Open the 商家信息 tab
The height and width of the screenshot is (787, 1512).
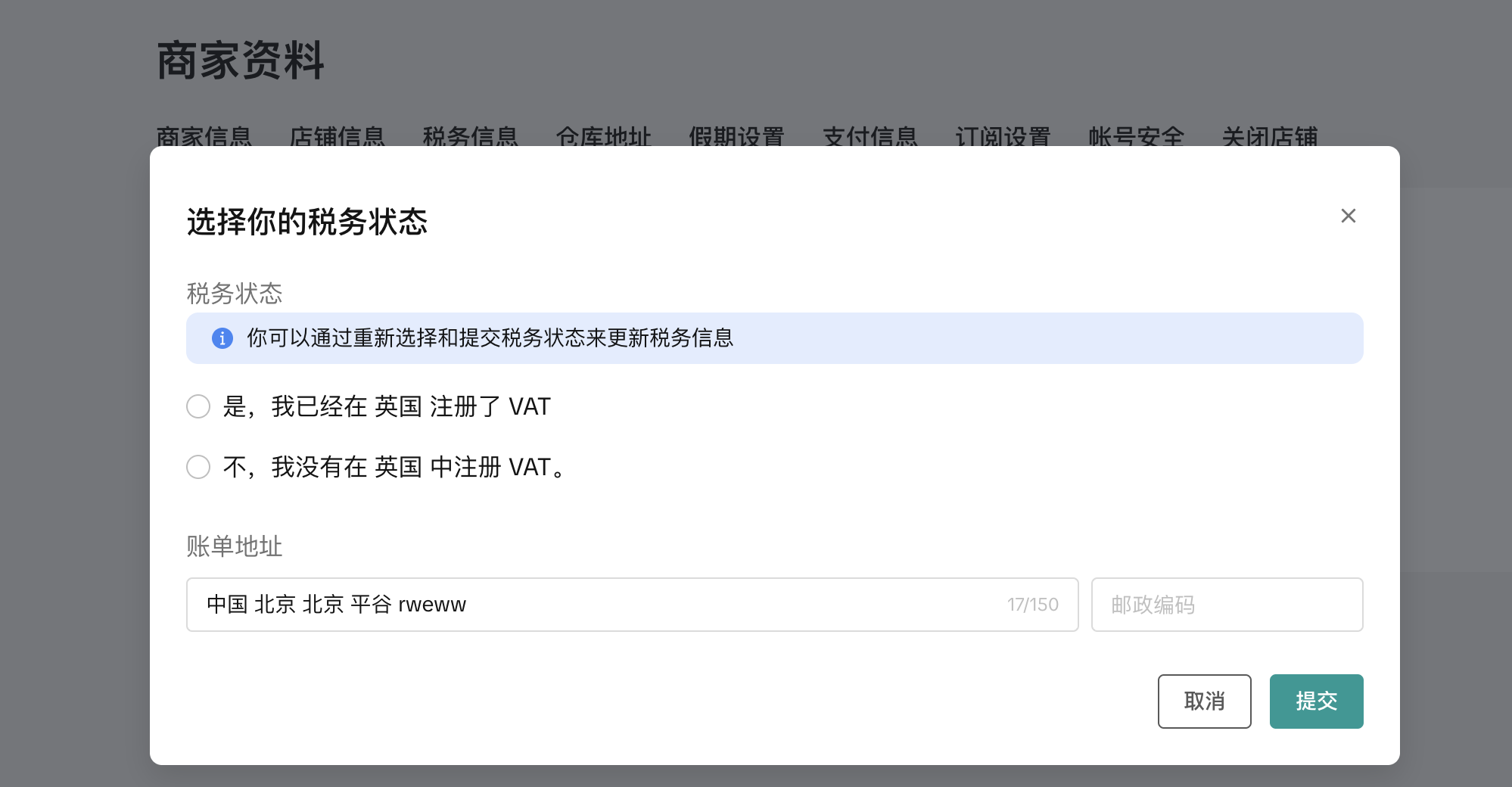click(204, 136)
